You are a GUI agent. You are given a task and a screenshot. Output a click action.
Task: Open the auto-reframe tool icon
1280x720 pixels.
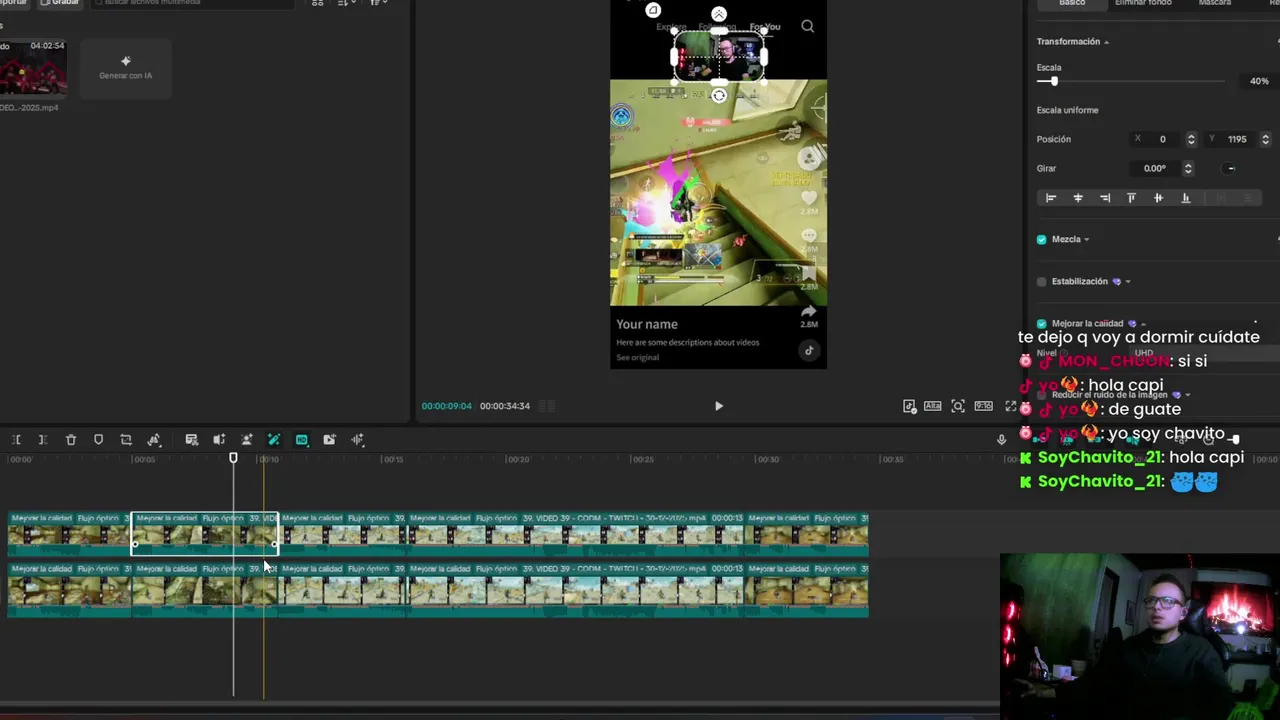154,440
